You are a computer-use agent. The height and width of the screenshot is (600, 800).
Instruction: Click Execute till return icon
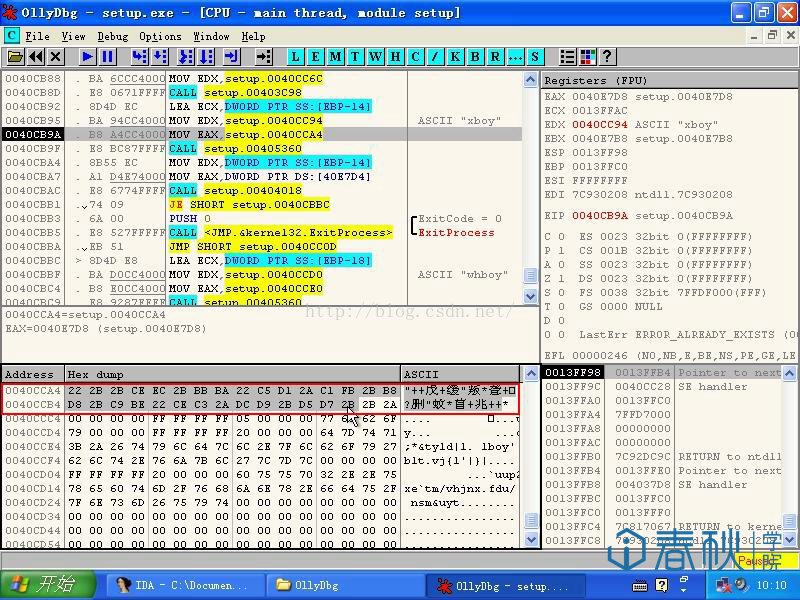coord(232,57)
